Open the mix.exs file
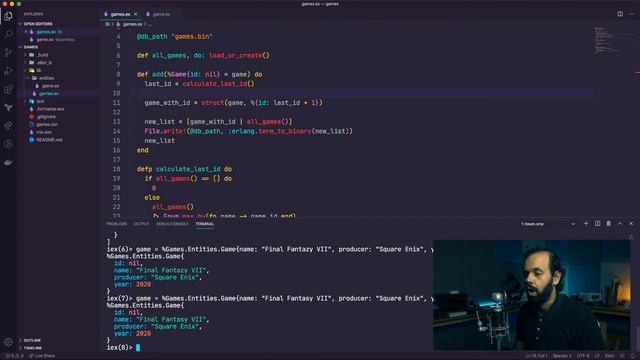Screen dimensions: 640x360 click(44, 133)
